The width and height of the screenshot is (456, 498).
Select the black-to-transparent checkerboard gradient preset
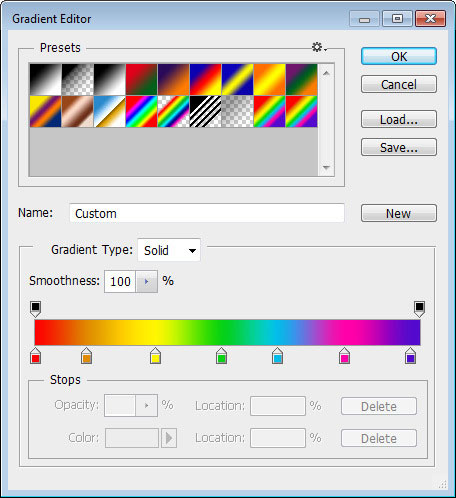[x=78, y=80]
